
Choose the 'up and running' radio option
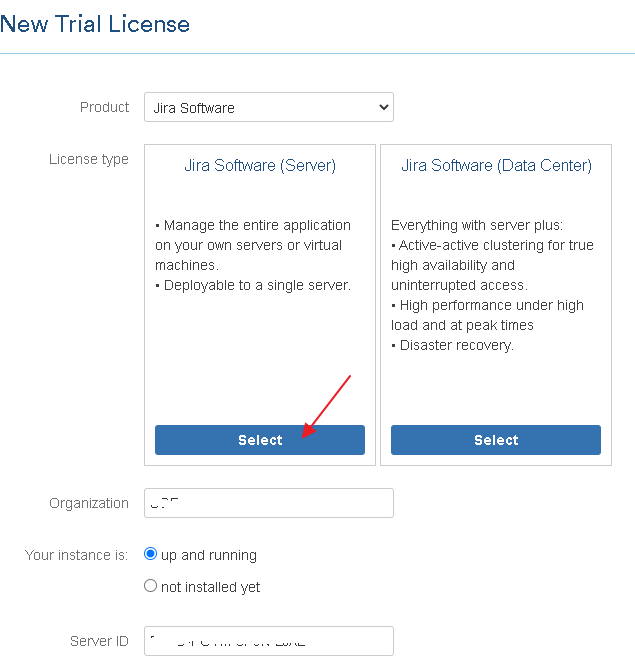pyautogui.click(x=150, y=554)
